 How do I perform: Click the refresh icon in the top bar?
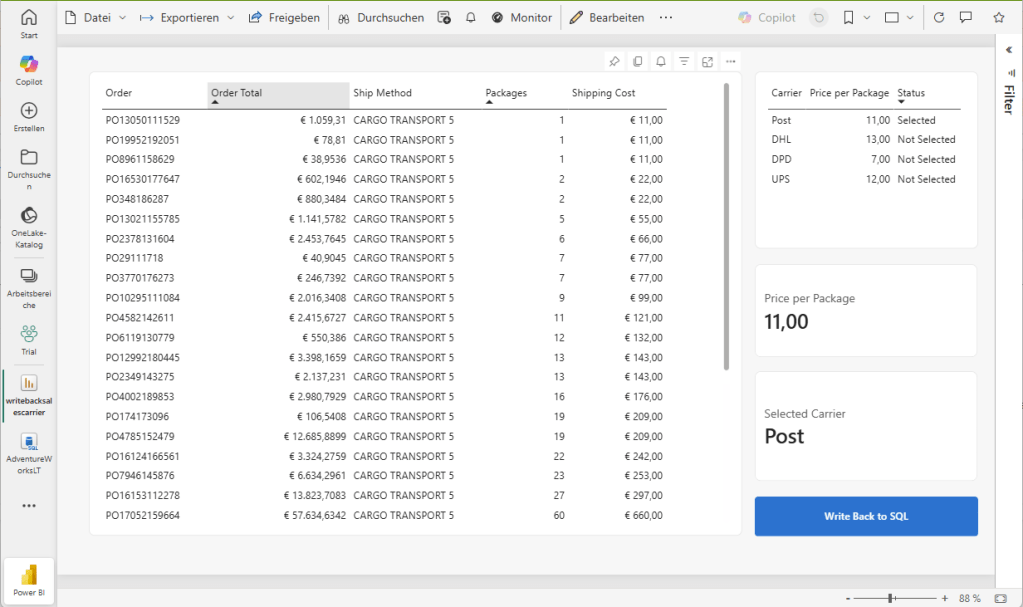click(x=938, y=18)
